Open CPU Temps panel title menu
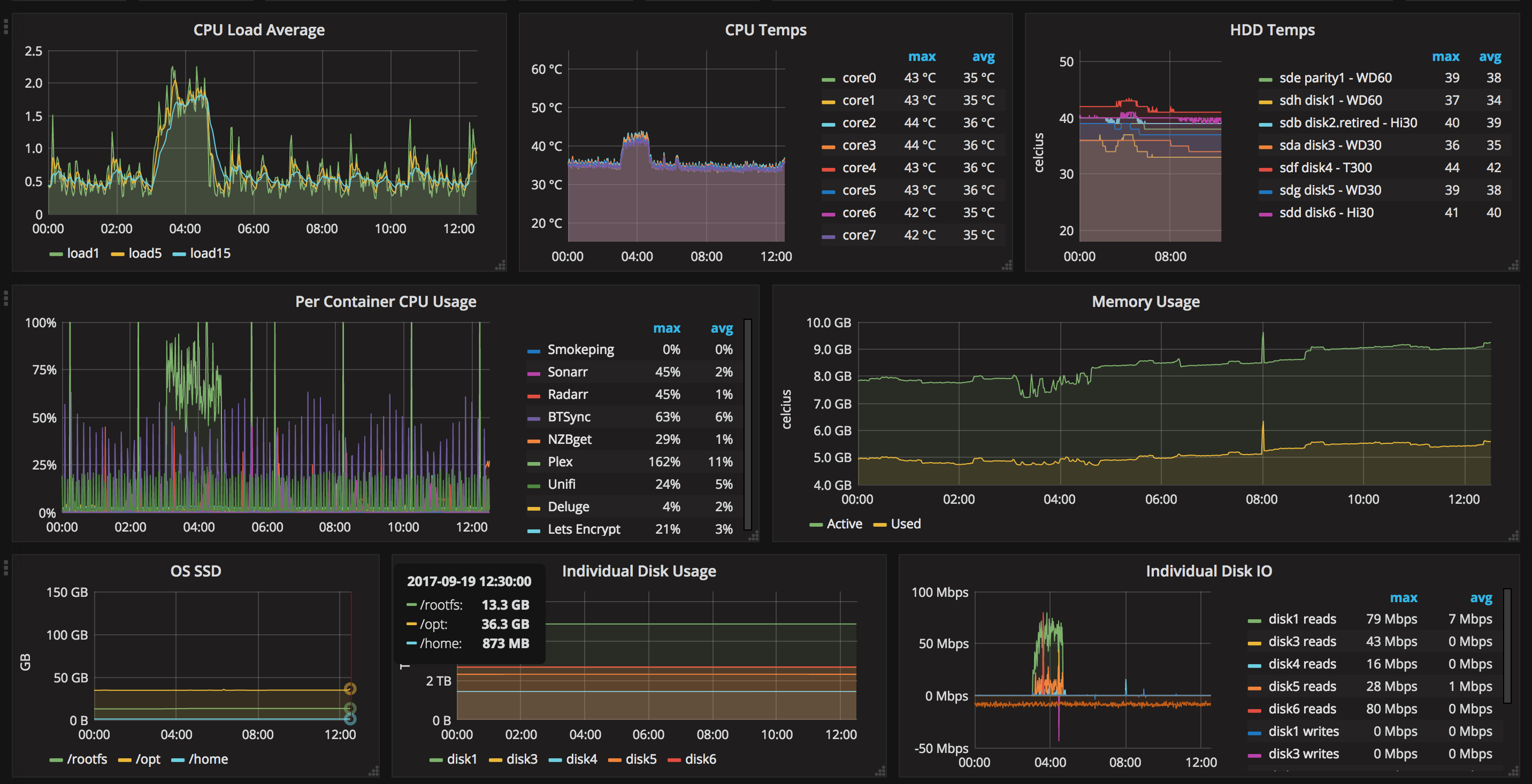 pos(765,30)
